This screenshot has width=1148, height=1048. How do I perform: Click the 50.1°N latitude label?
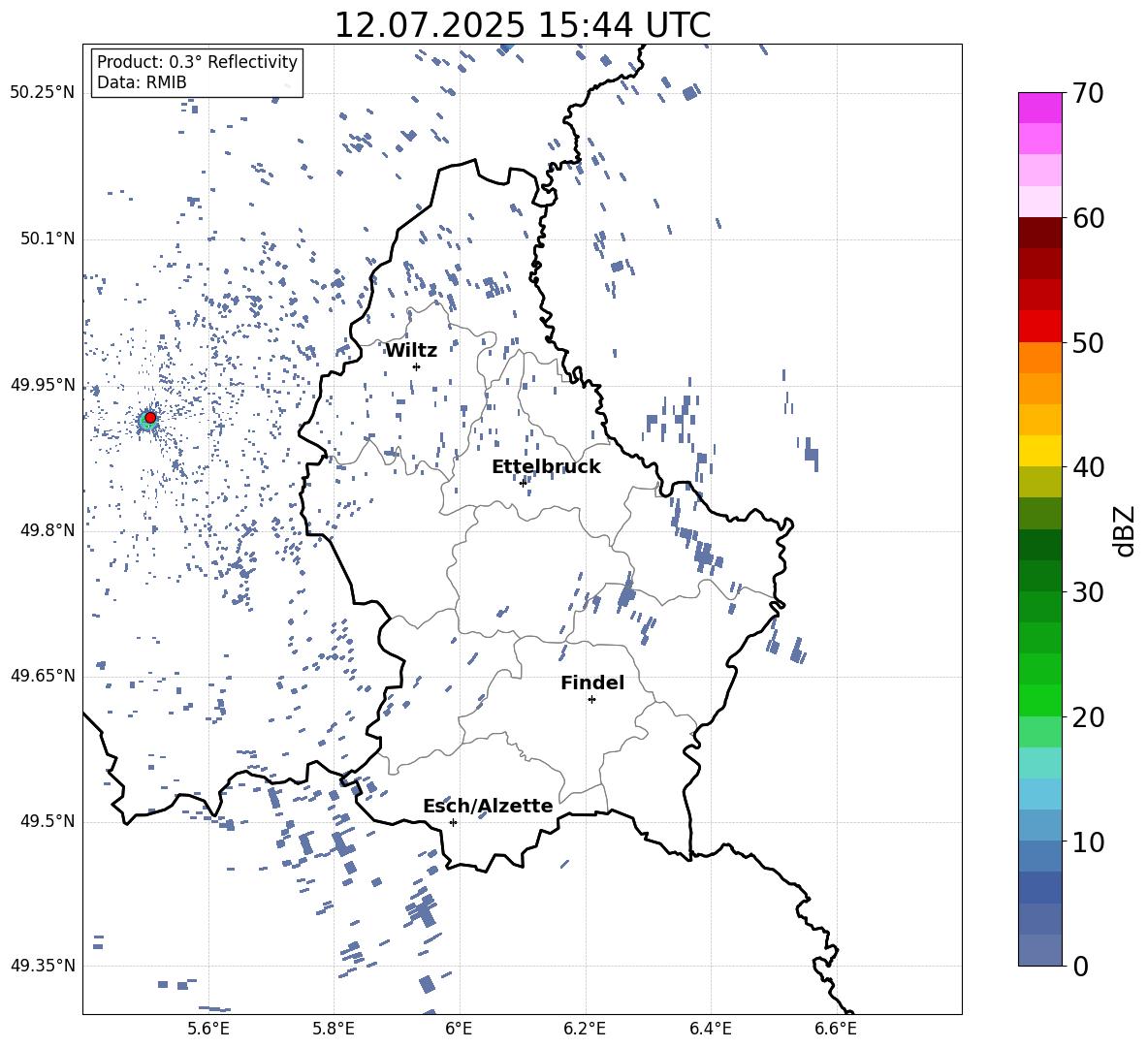tap(48, 238)
